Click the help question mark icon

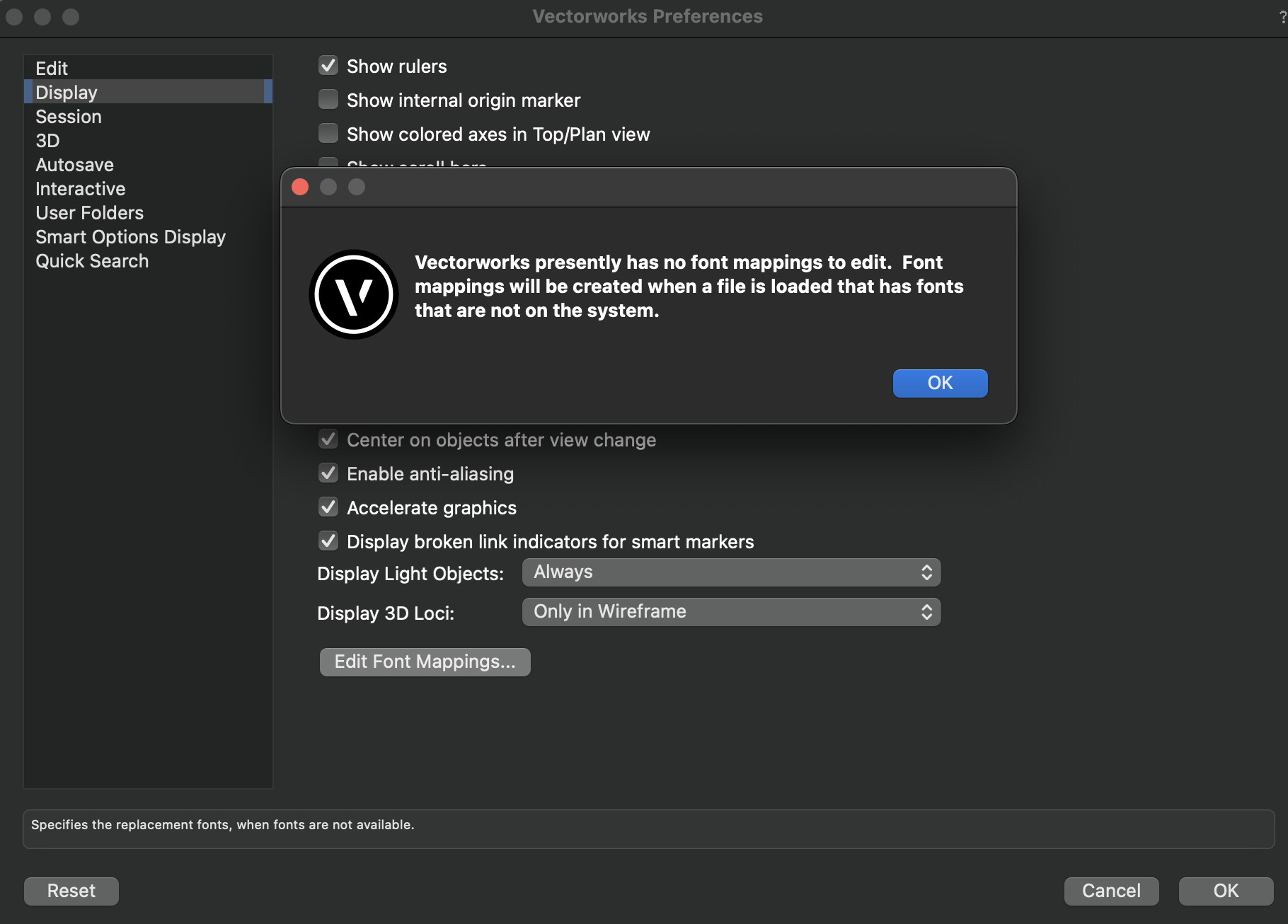tap(1282, 17)
